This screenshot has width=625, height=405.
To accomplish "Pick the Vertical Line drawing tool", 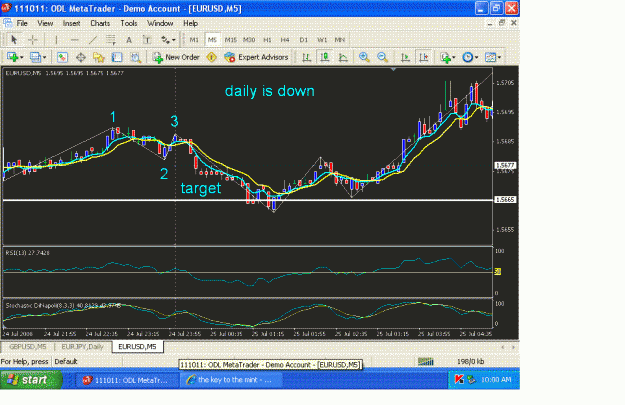I will point(56,40).
